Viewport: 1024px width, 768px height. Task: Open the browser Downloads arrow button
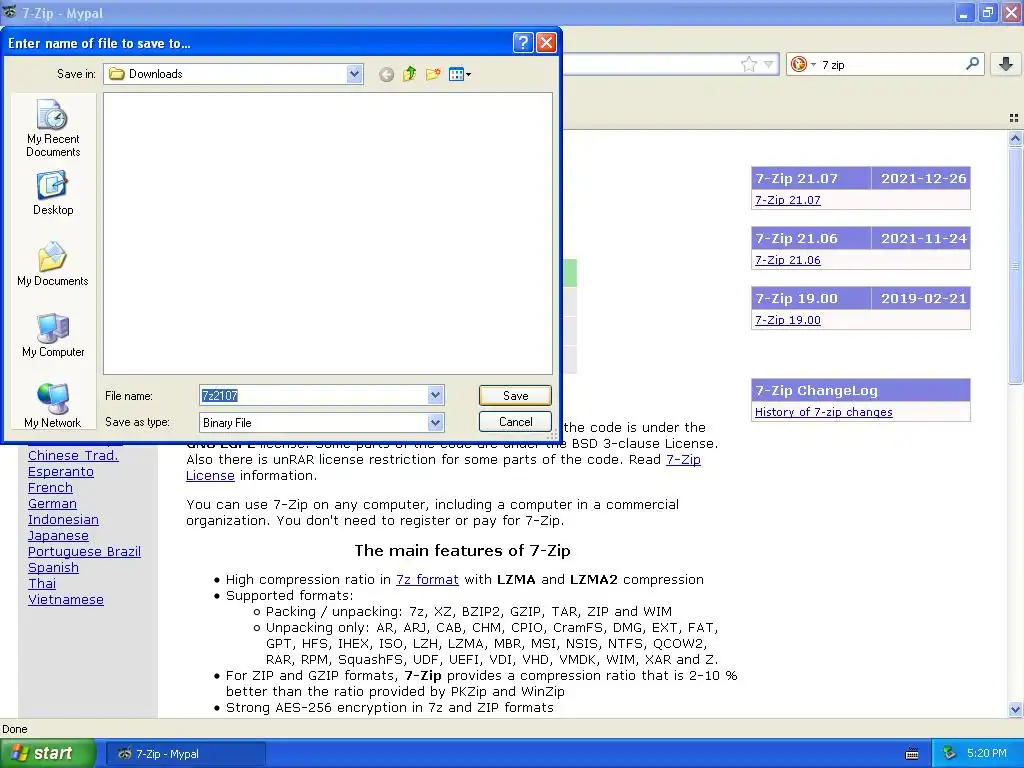(1006, 63)
